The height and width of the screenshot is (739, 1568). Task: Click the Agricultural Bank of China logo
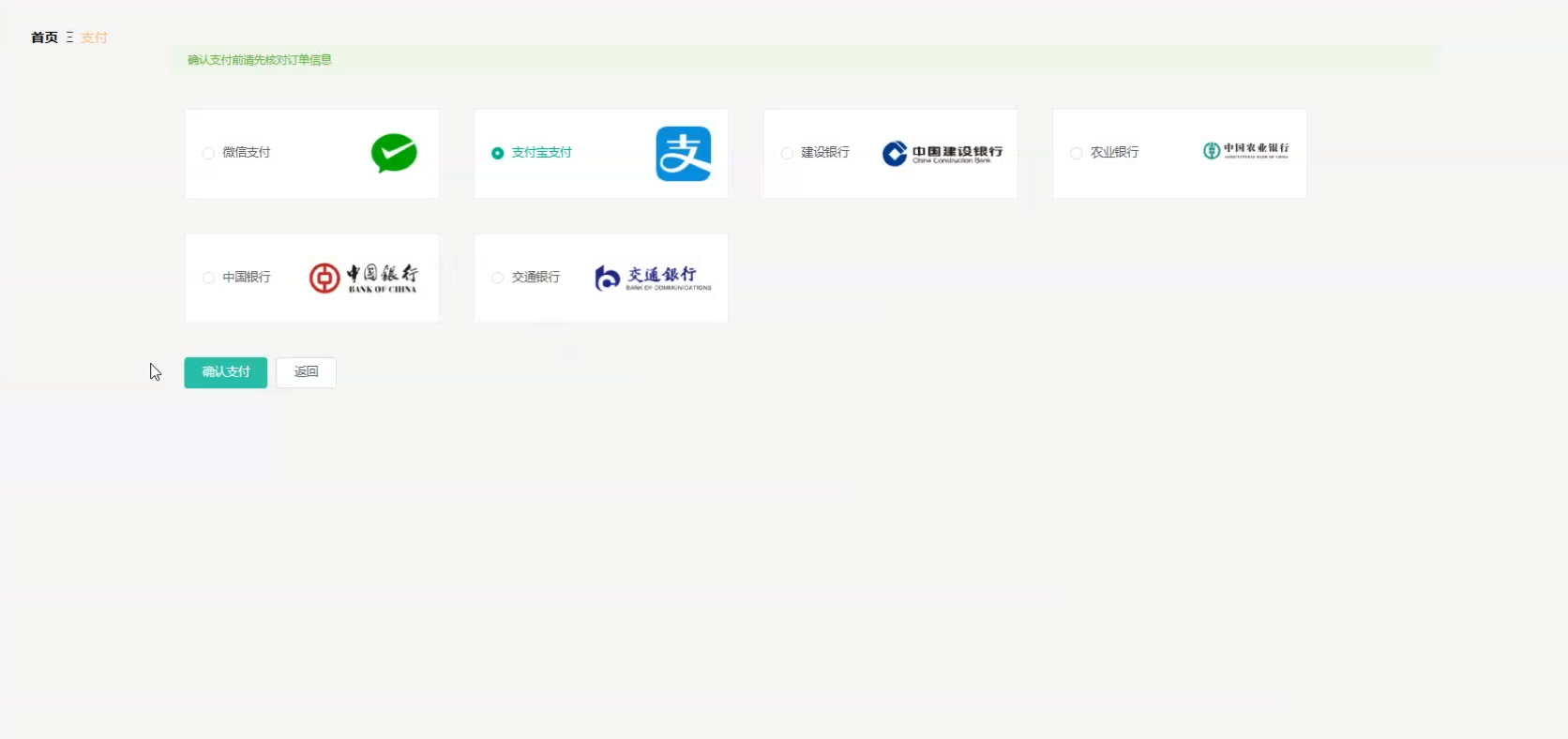point(1245,150)
